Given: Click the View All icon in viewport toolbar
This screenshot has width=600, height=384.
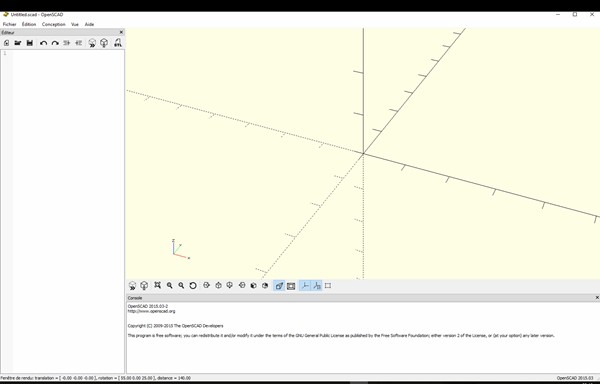Looking at the screenshot, I should tap(157, 285).
